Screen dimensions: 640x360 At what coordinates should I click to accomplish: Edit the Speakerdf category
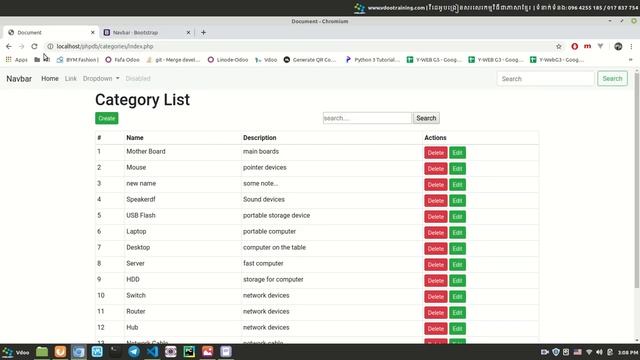point(458,201)
